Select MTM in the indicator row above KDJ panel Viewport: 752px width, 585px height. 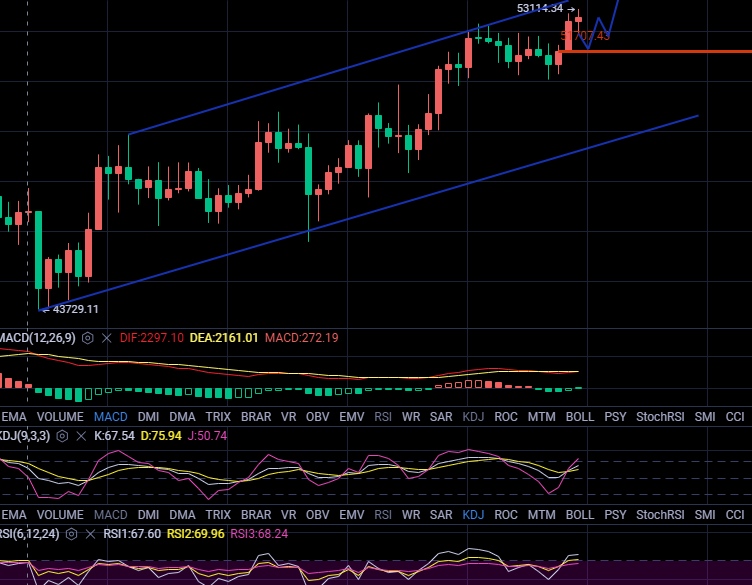[x=541, y=417]
